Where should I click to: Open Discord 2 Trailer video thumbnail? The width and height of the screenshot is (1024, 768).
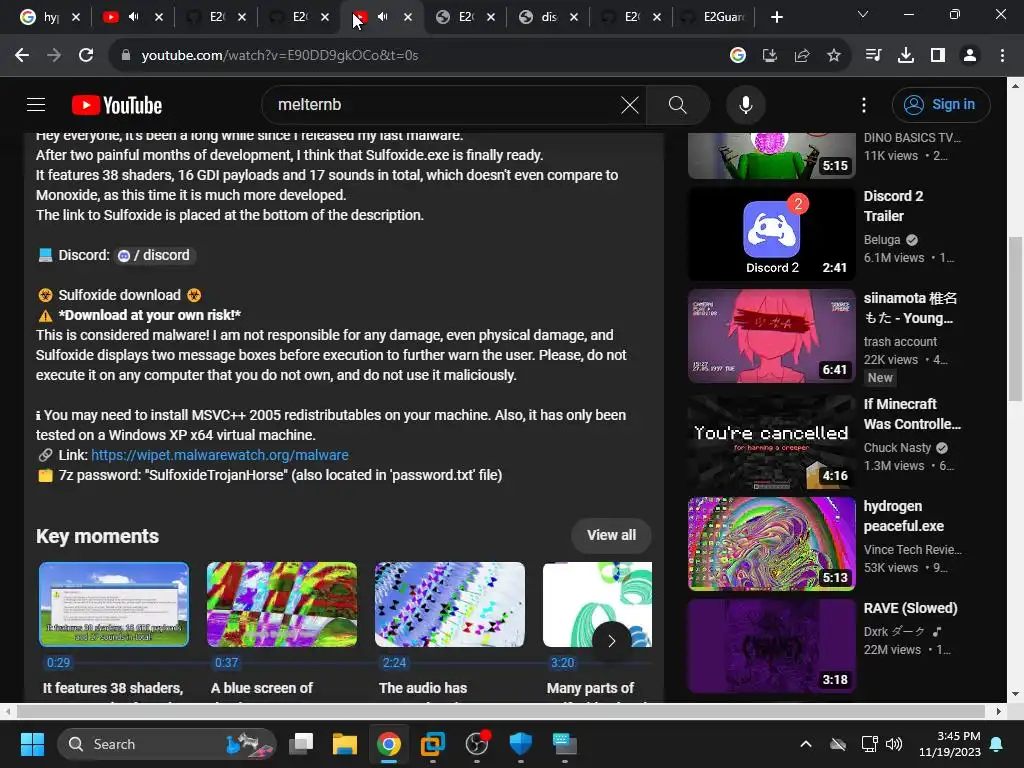click(x=771, y=234)
